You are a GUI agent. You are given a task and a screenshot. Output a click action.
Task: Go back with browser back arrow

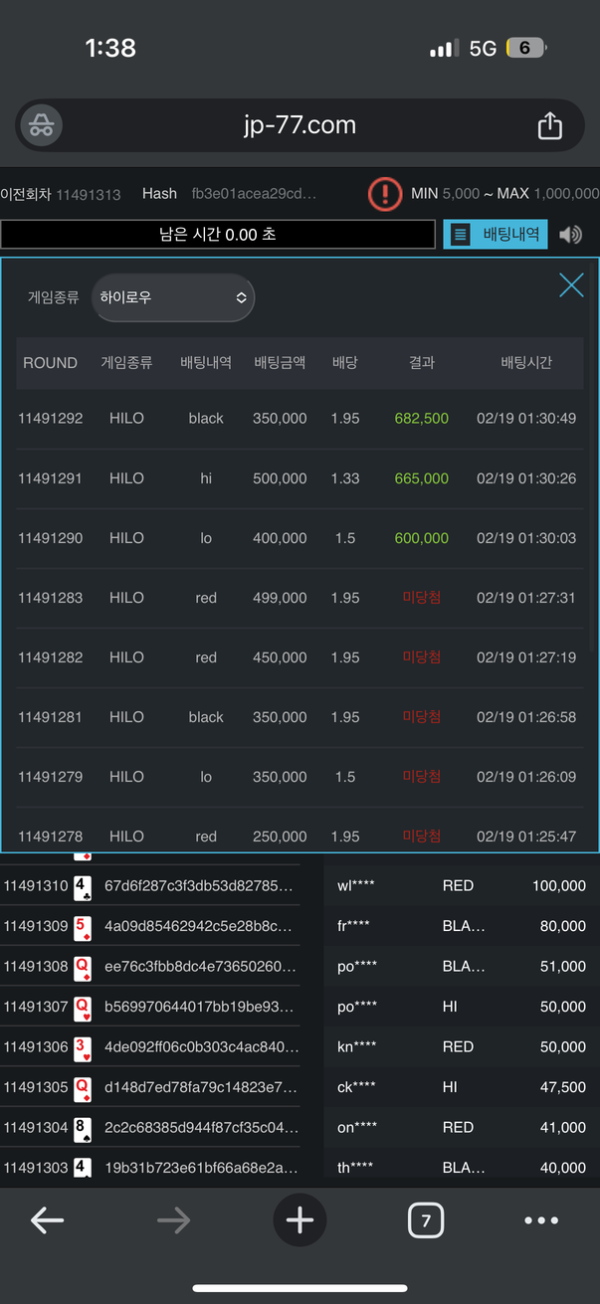coord(47,1220)
